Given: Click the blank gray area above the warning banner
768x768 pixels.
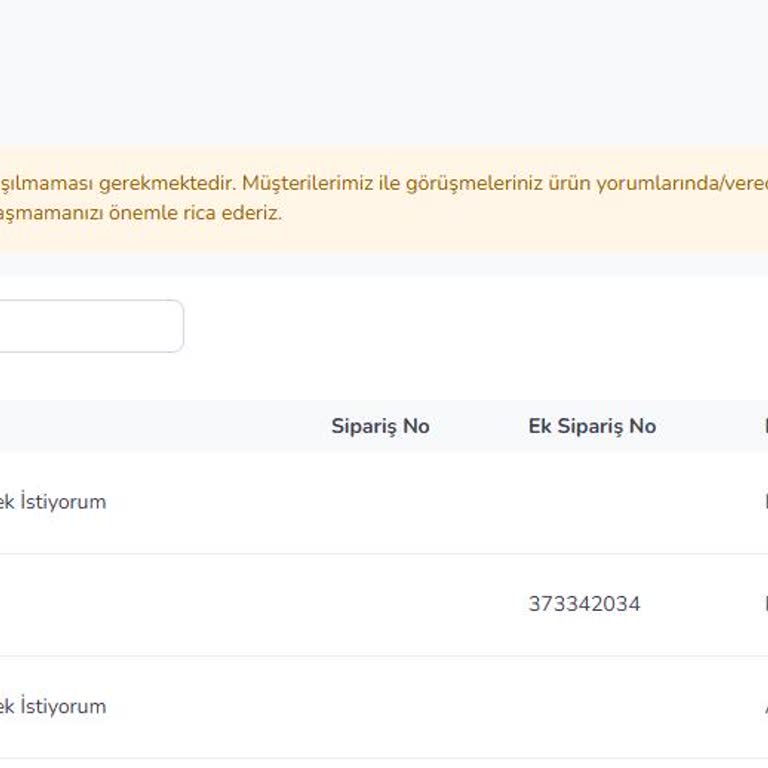Looking at the screenshot, I should click(384, 70).
